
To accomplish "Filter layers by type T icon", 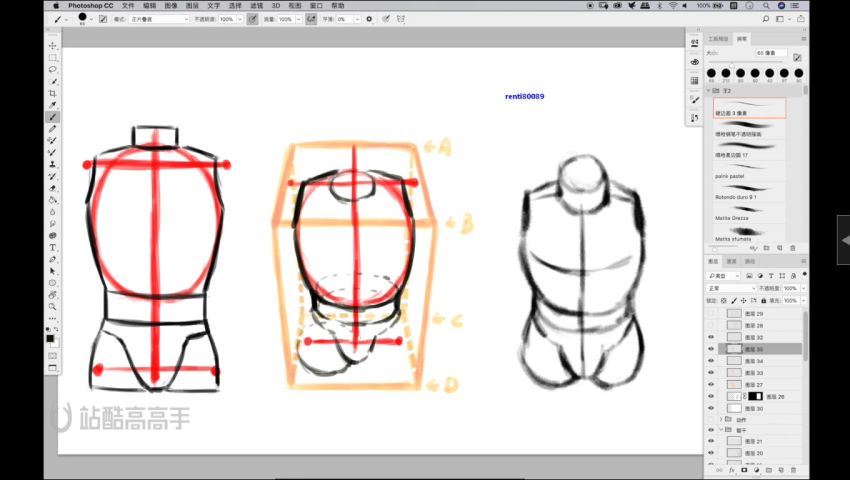I will point(771,276).
